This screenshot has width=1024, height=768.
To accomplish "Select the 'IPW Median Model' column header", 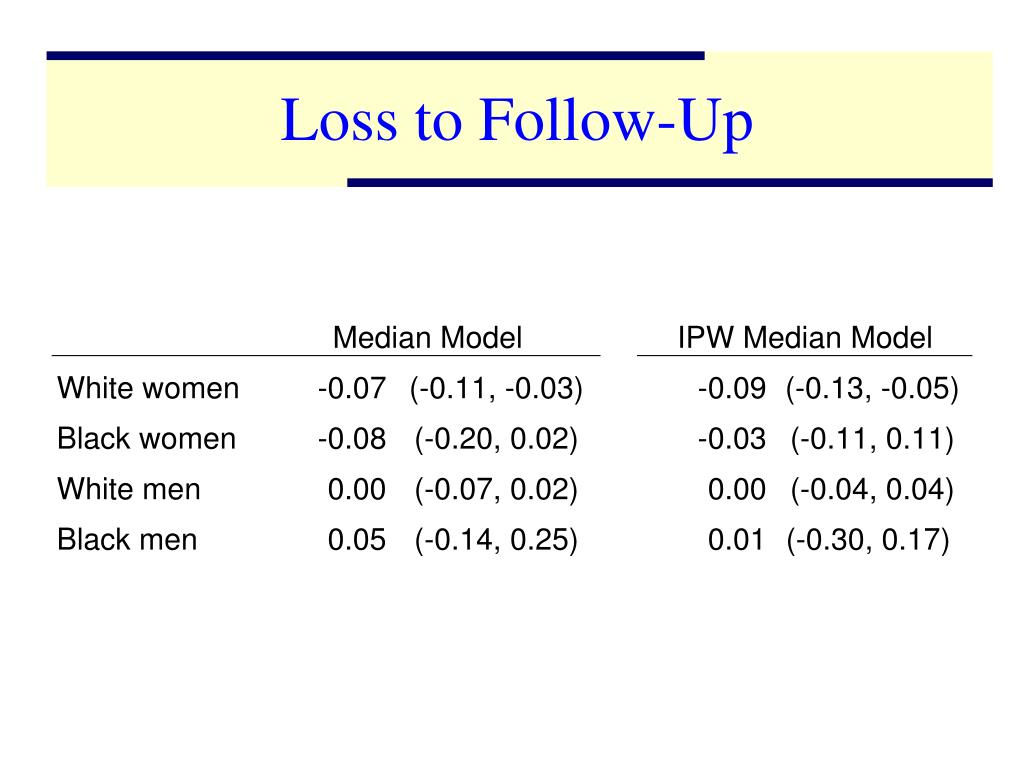I will (x=805, y=338).
